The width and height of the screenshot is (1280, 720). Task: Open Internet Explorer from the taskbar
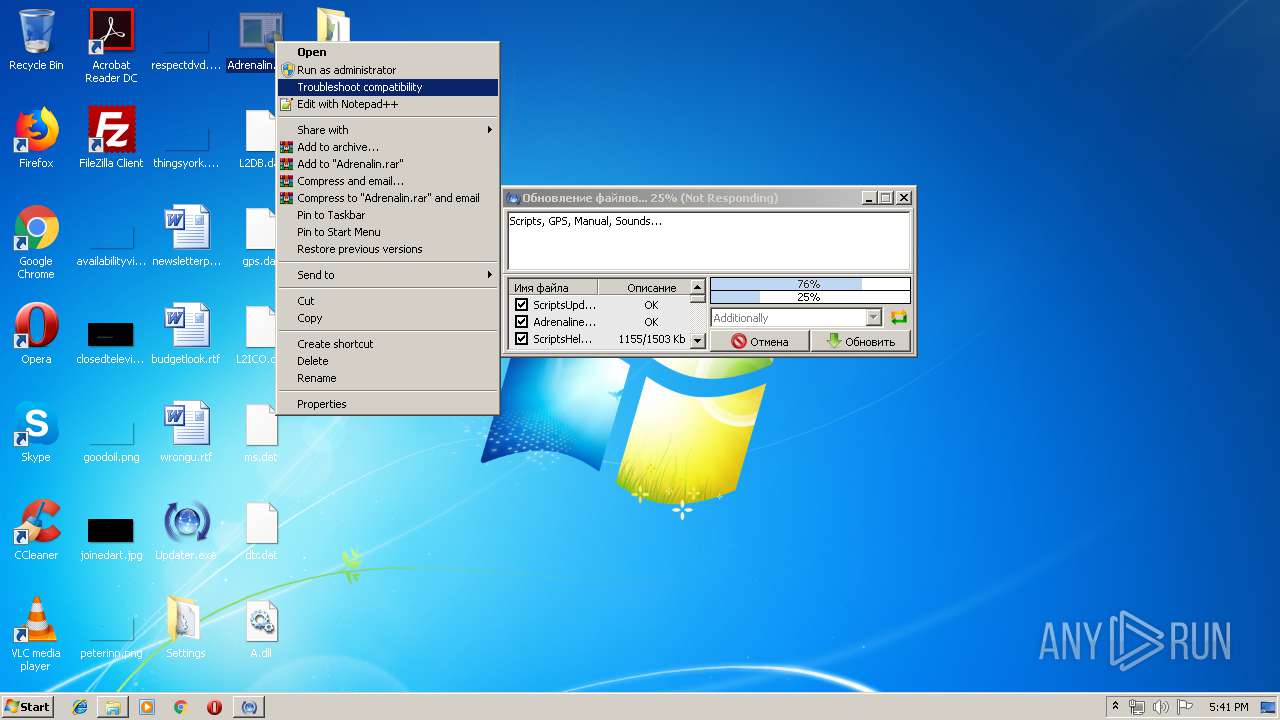point(80,707)
